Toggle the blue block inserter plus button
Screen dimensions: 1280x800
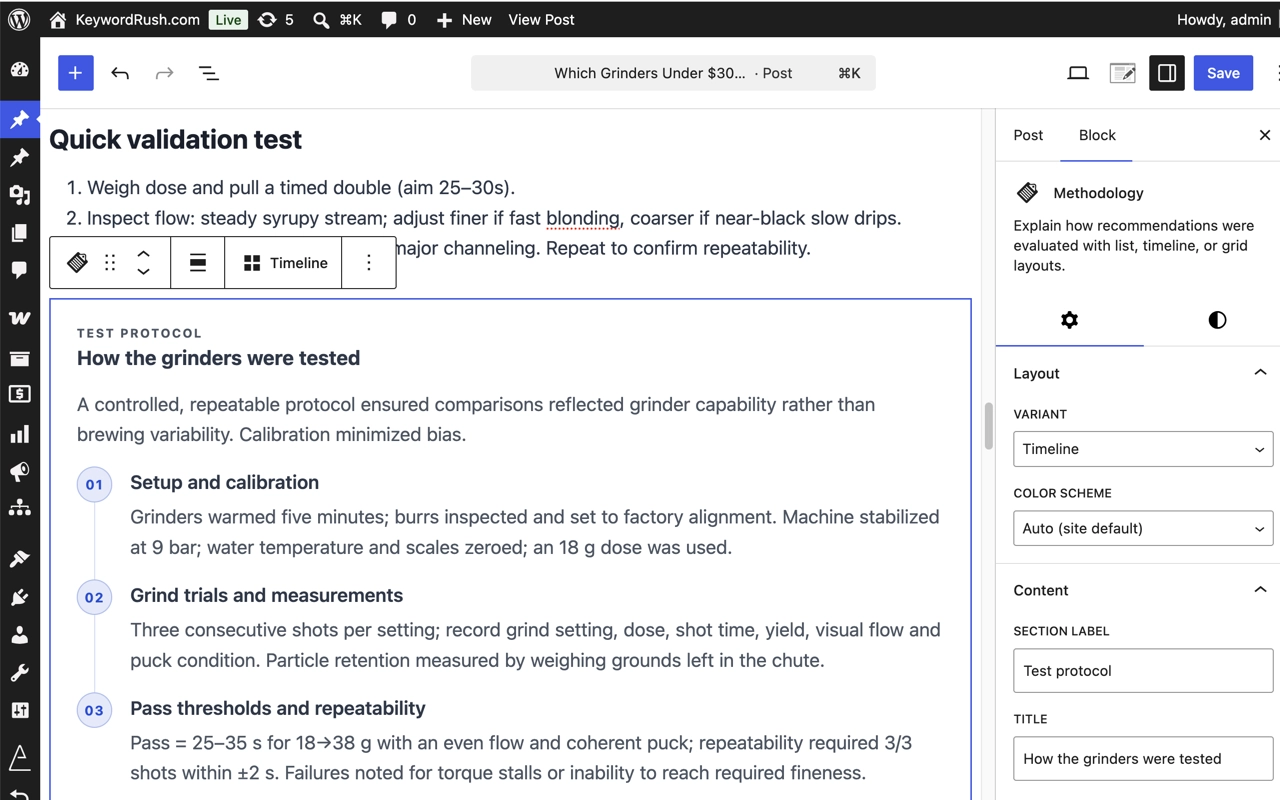click(75, 73)
